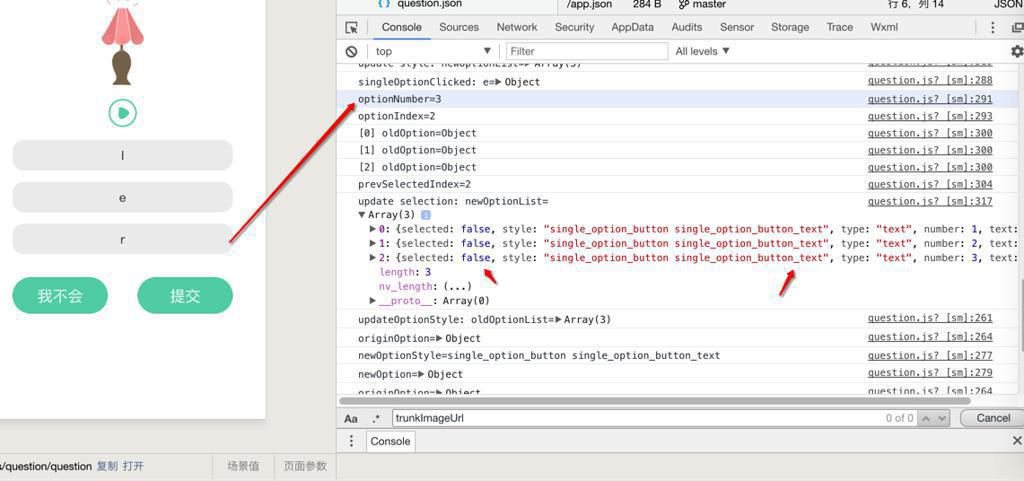The image size is (1024, 481).
Task: Evaluate nv_length (...) getter value
Action: 456,287
